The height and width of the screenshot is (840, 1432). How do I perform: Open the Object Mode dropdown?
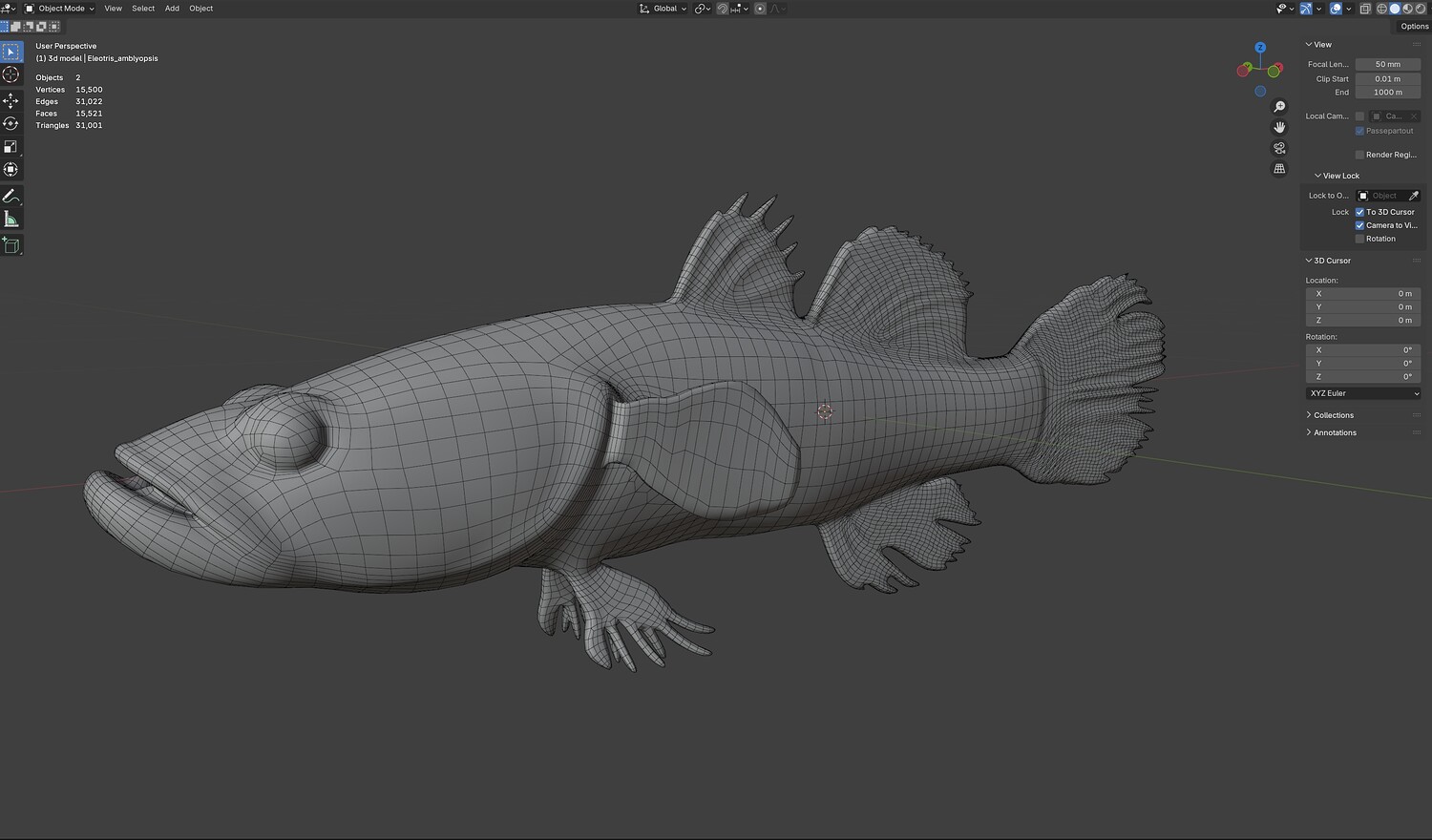(x=60, y=9)
